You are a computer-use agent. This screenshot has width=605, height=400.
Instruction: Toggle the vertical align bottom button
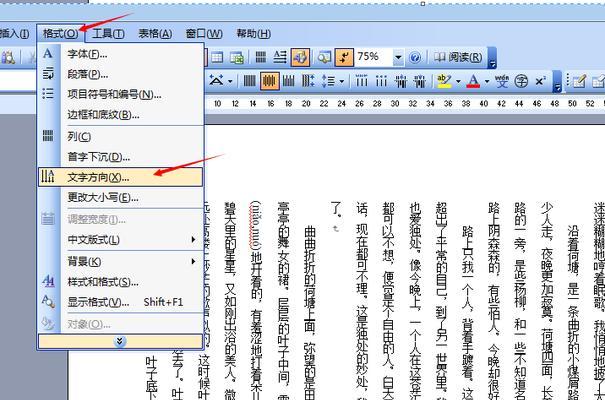click(x=289, y=81)
